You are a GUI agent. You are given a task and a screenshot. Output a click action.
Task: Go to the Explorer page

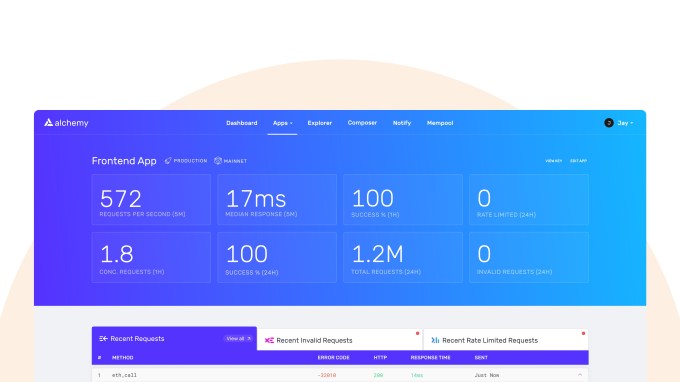(x=320, y=123)
